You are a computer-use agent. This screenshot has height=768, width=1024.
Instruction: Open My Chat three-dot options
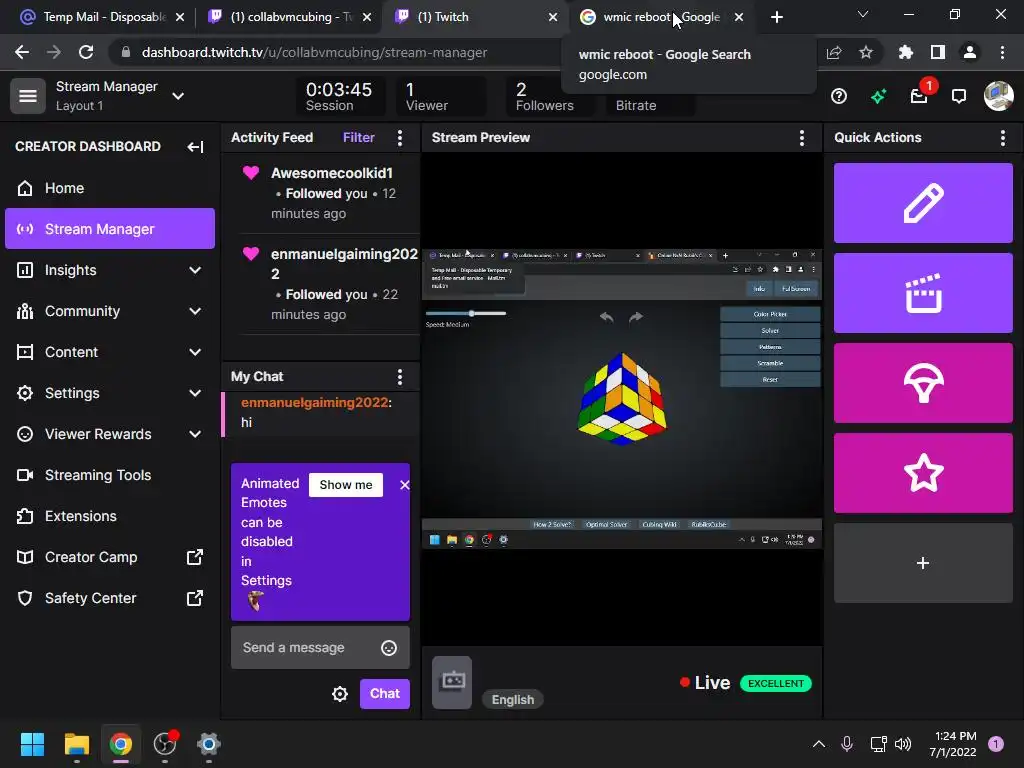tap(400, 377)
